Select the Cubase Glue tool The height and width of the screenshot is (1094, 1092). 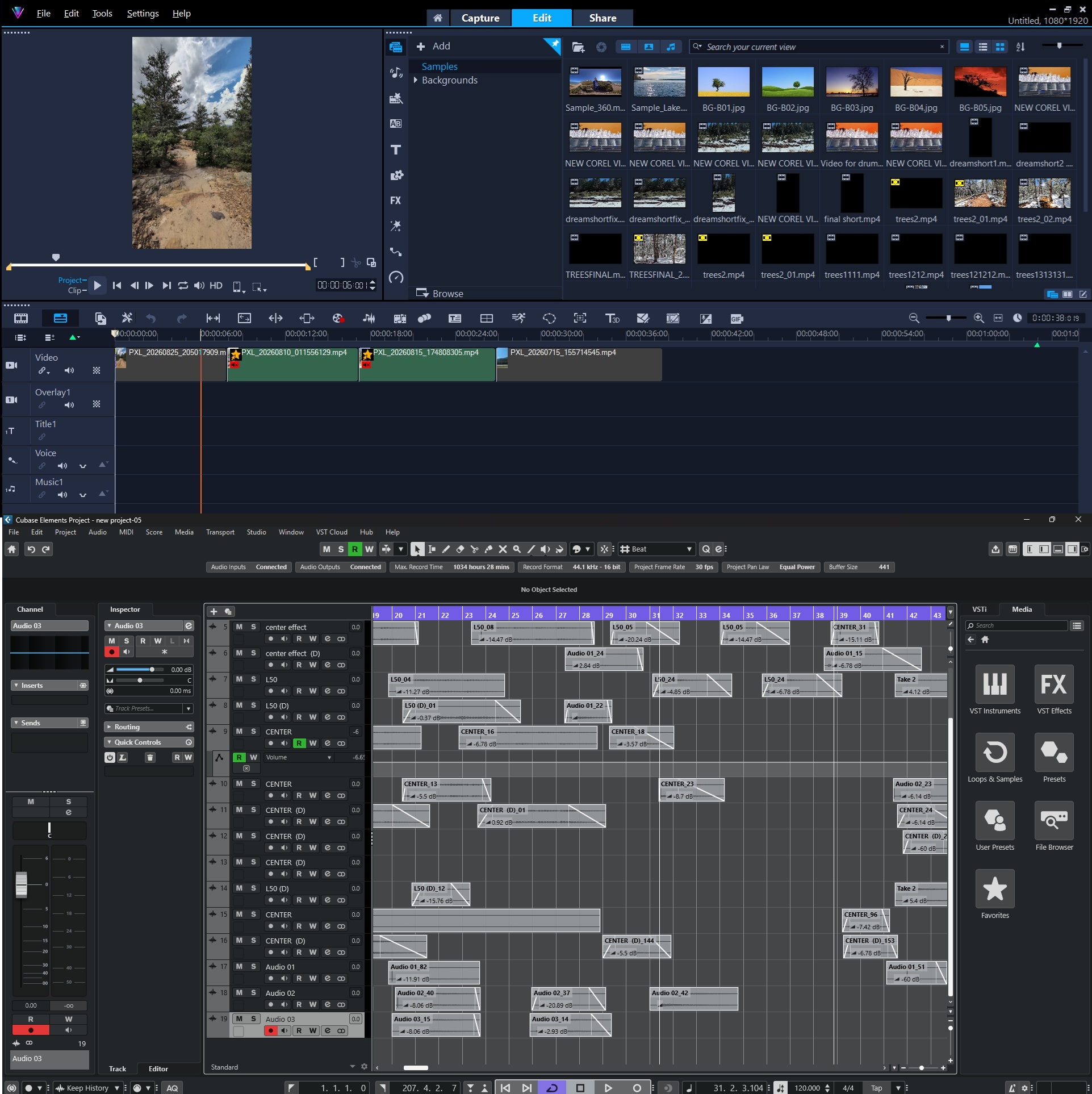[488, 549]
